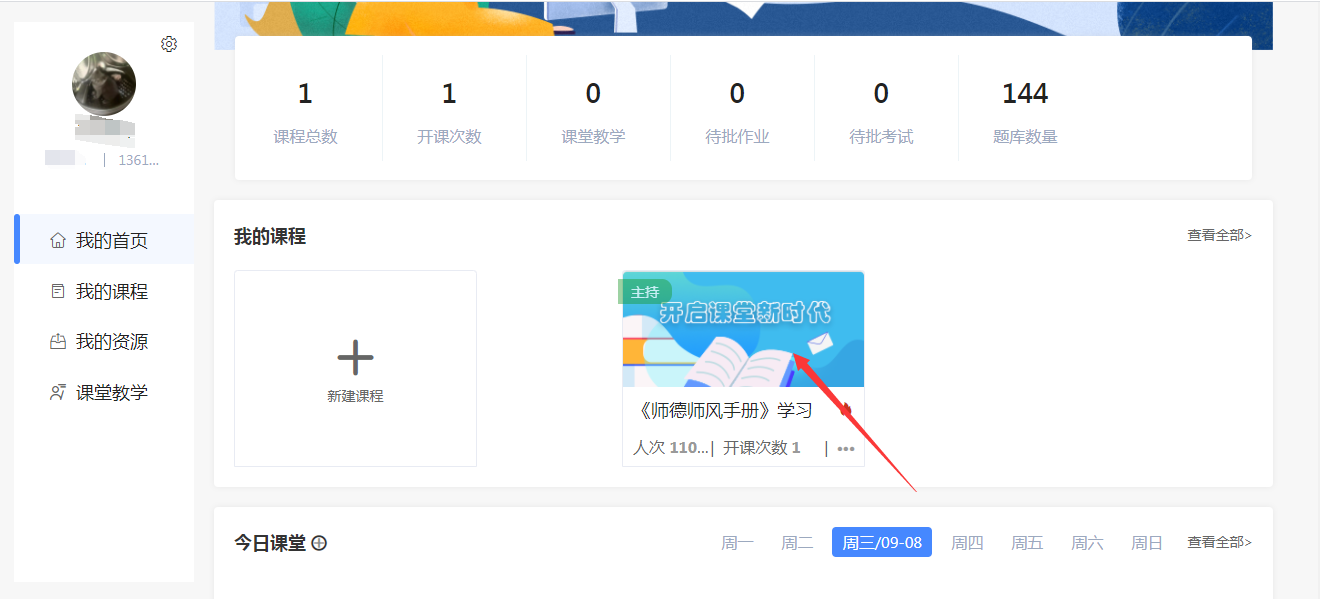1320x599 pixels.
Task: Click the 题库数量 value 144
Action: (1025, 94)
